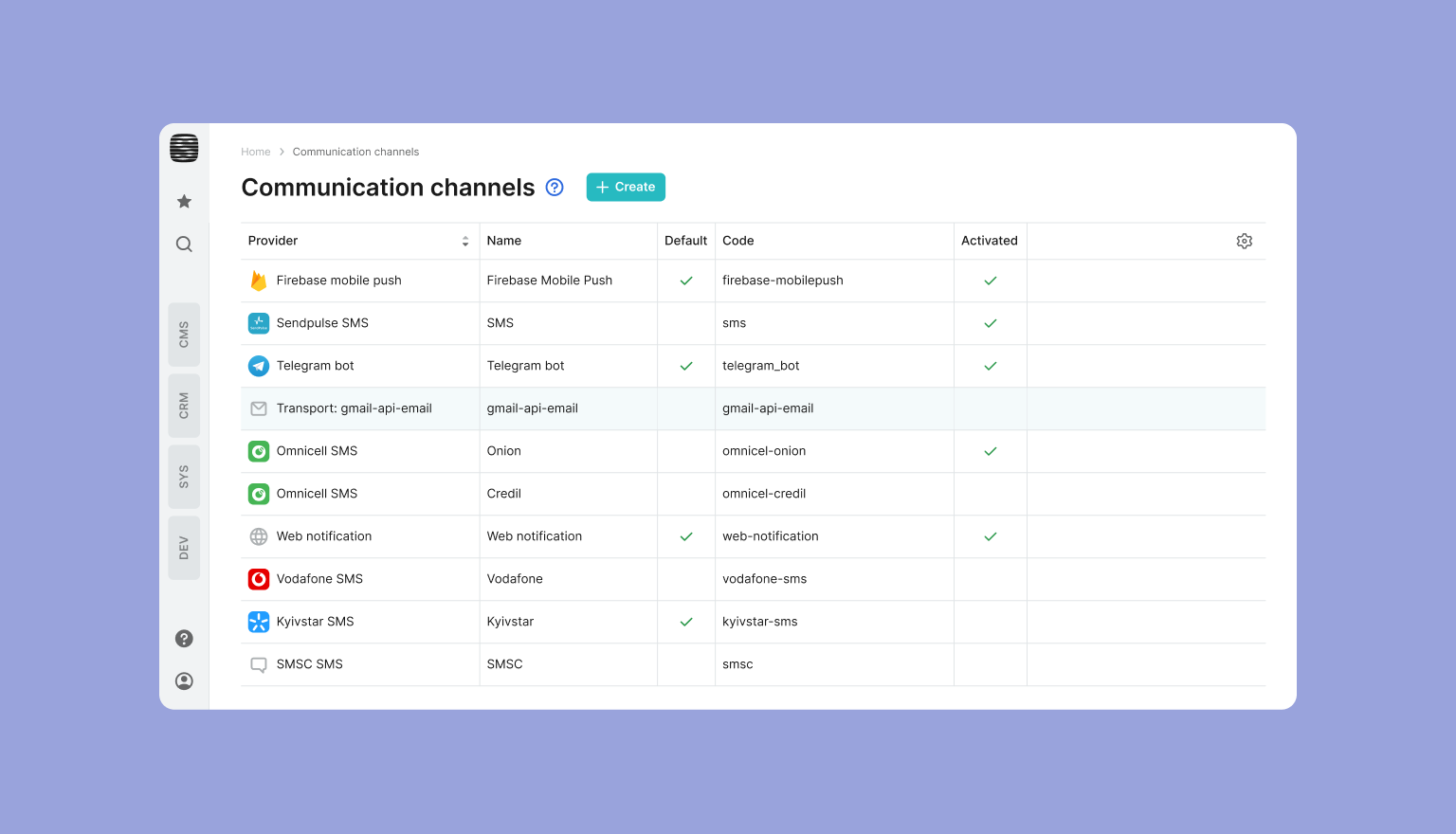
Task: Sort table using Provider column arrows
Action: tap(465, 242)
